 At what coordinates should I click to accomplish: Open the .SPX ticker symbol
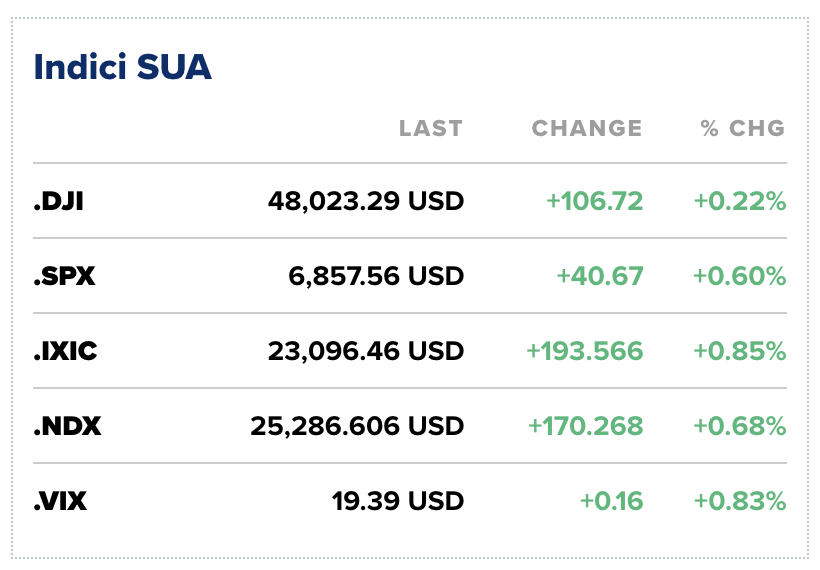pyautogui.click(x=64, y=276)
